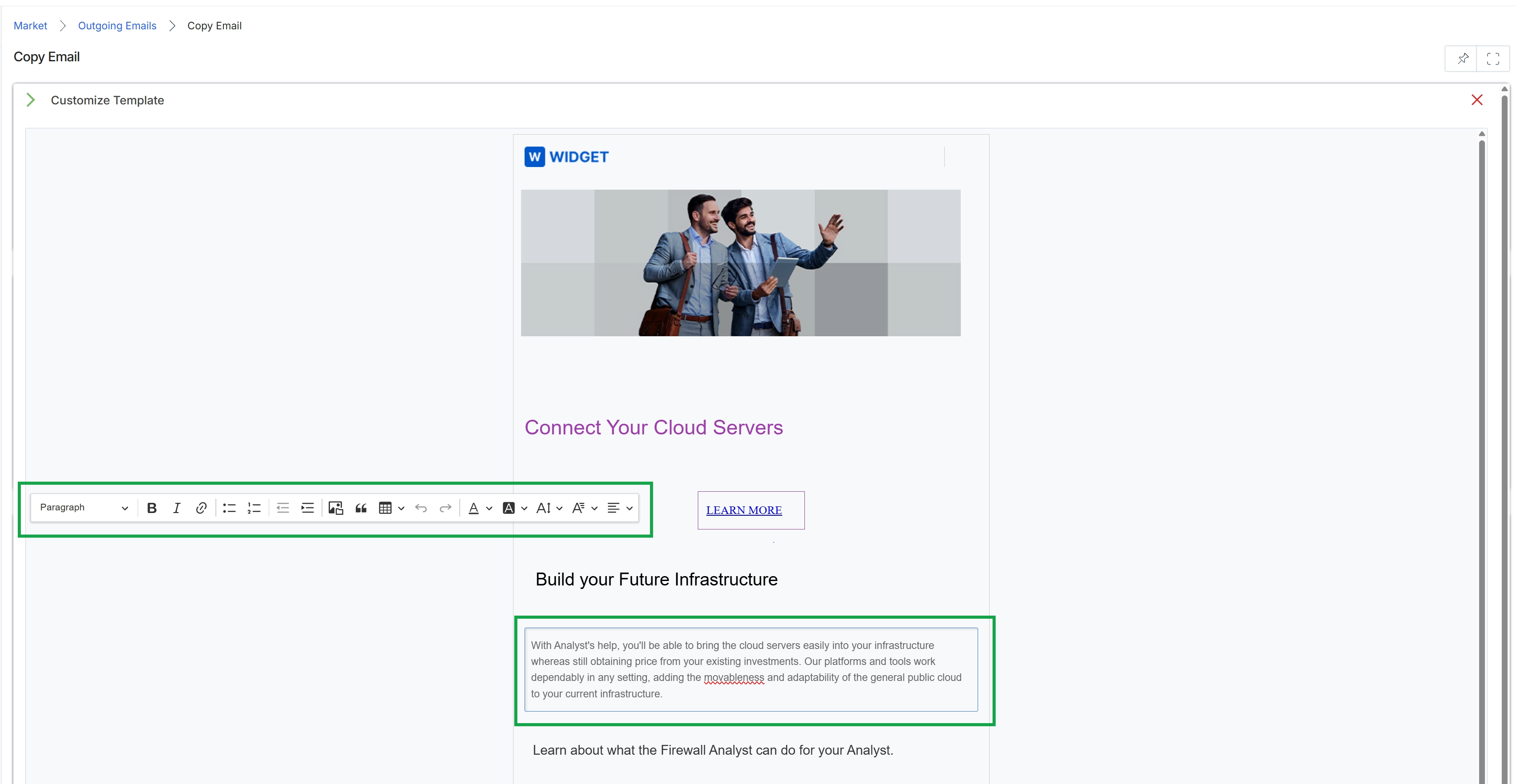
Task: Collapse the Customize Template section chevron
Action: 31,100
